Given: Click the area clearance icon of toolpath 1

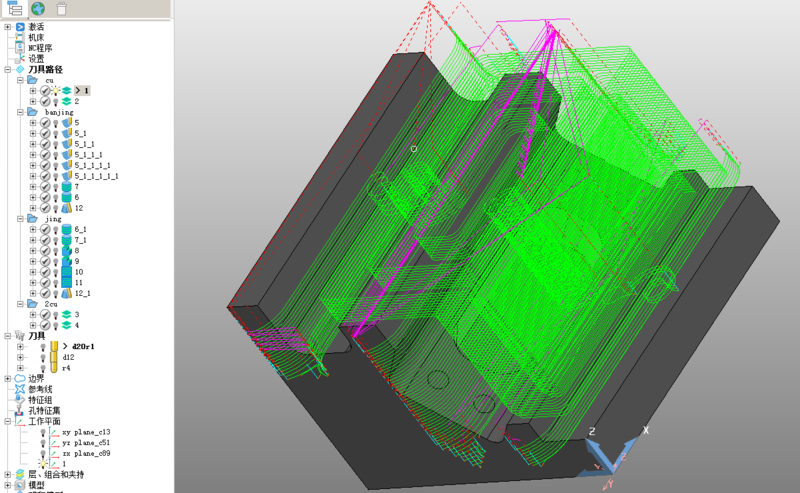Looking at the screenshot, I should click(66, 90).
